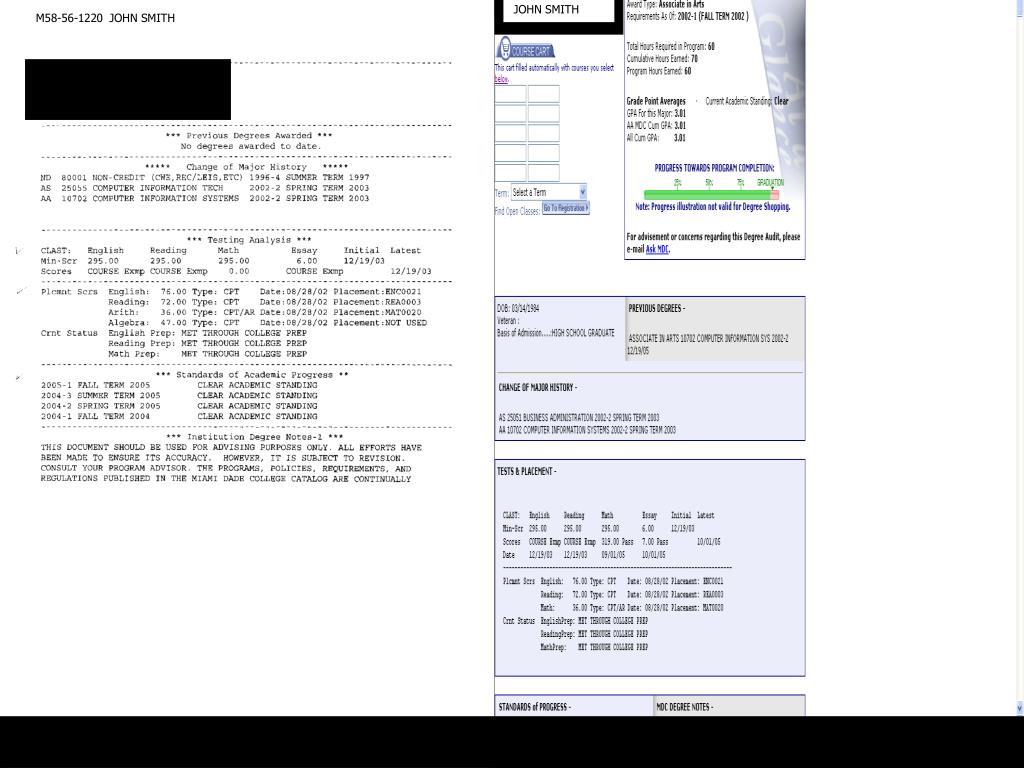Click the M58-56-1220 JOHN SMITH header text
This screenshot has height=768, width=1024.
click(105, 18)
